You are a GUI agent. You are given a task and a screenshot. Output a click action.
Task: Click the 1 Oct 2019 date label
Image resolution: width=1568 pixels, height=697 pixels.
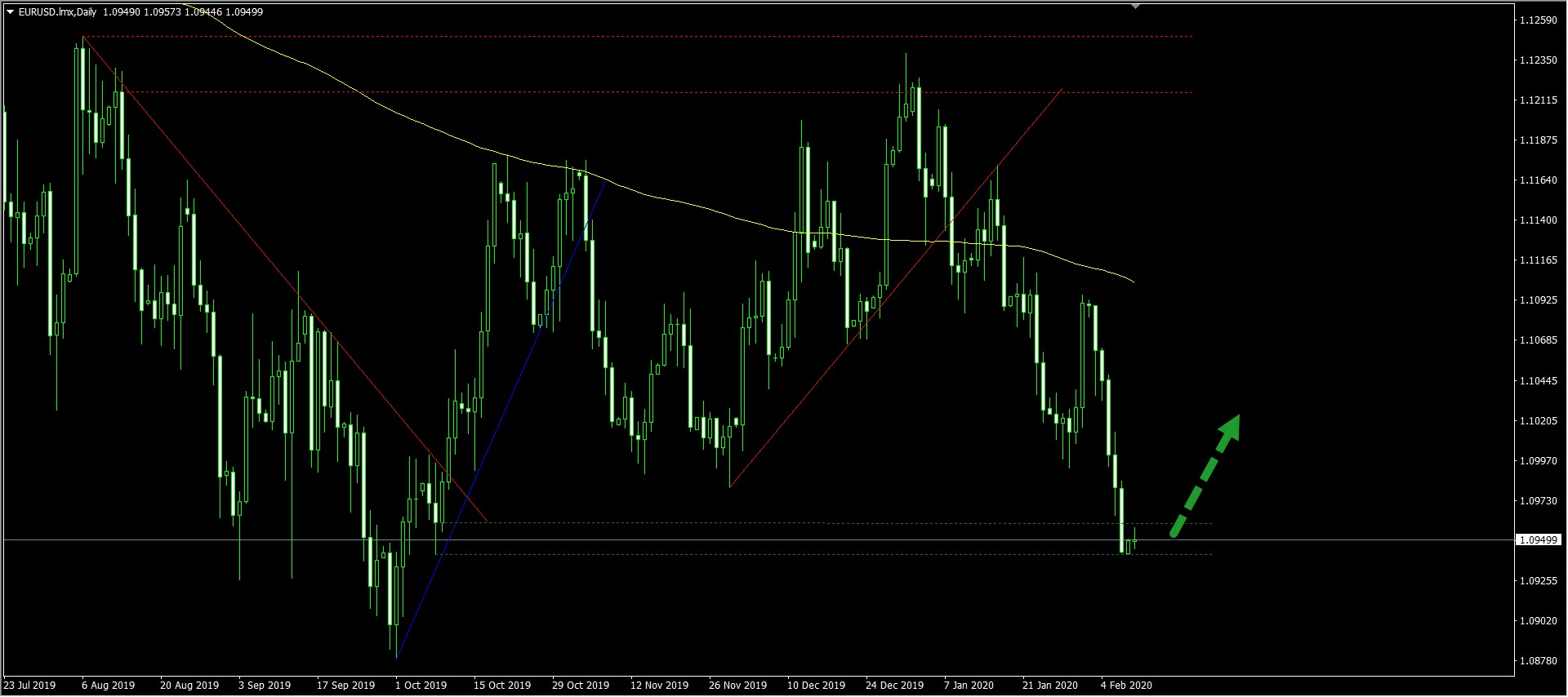pyautogui.click(x=421, y=686)
